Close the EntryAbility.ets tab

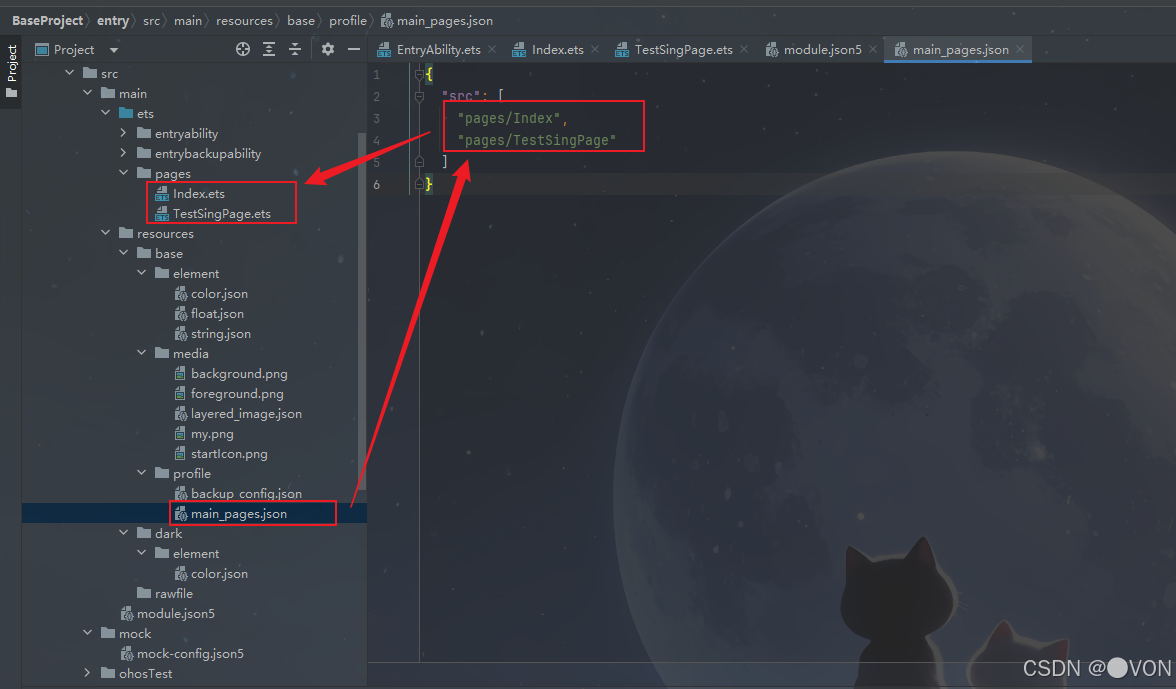pyautogui.click(x=492, y=49)
